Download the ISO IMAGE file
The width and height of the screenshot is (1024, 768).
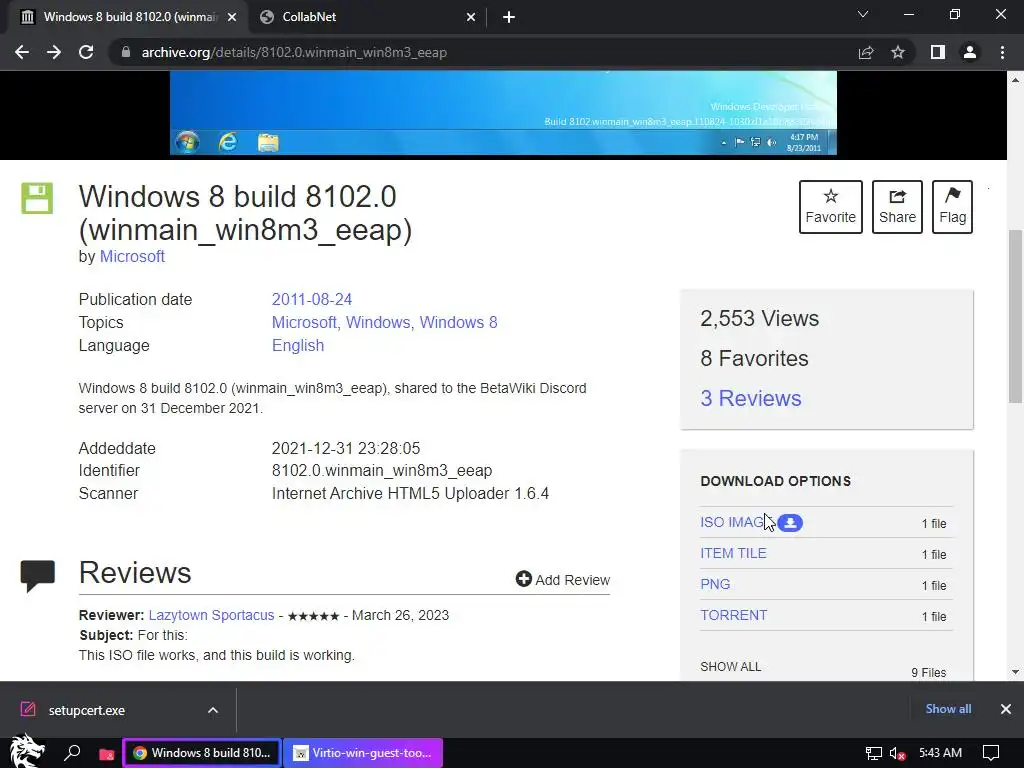coord(731,522)
